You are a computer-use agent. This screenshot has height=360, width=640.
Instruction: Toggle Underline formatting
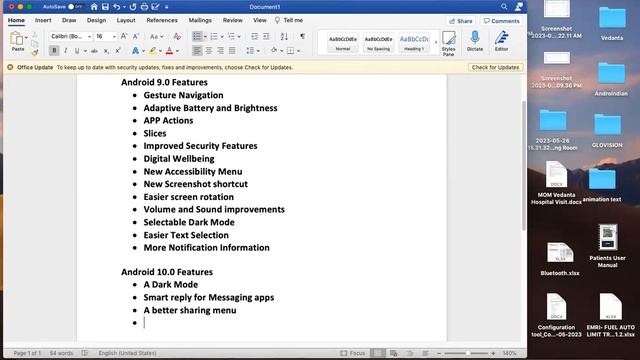77,51
